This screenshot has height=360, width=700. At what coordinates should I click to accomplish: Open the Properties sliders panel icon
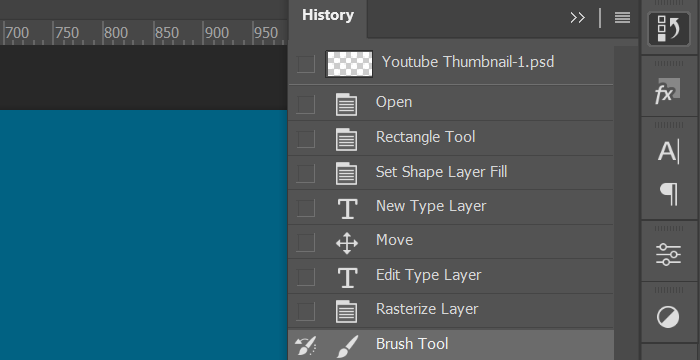pos(668,254)
